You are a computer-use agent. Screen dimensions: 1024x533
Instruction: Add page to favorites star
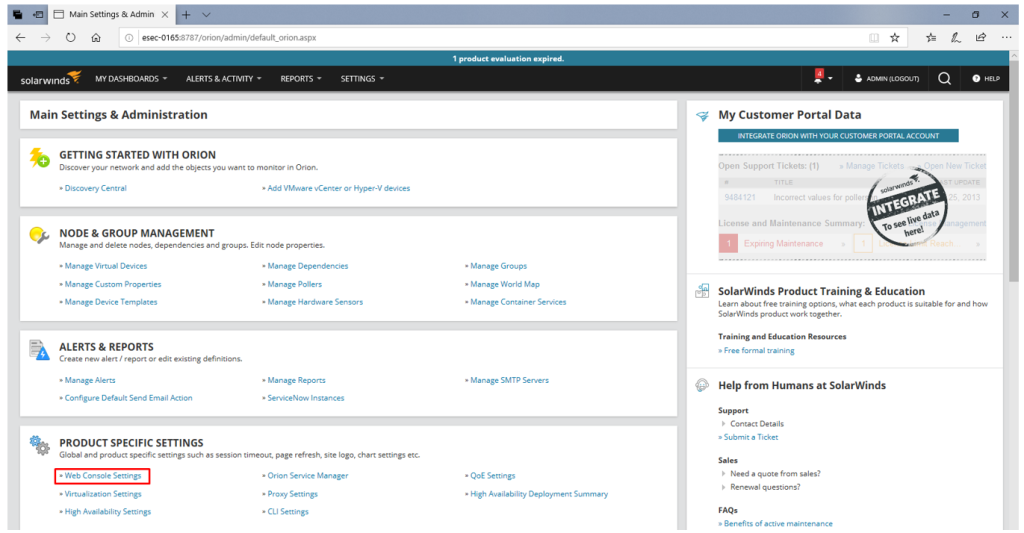pyautogui.click(x=895, y=37)
